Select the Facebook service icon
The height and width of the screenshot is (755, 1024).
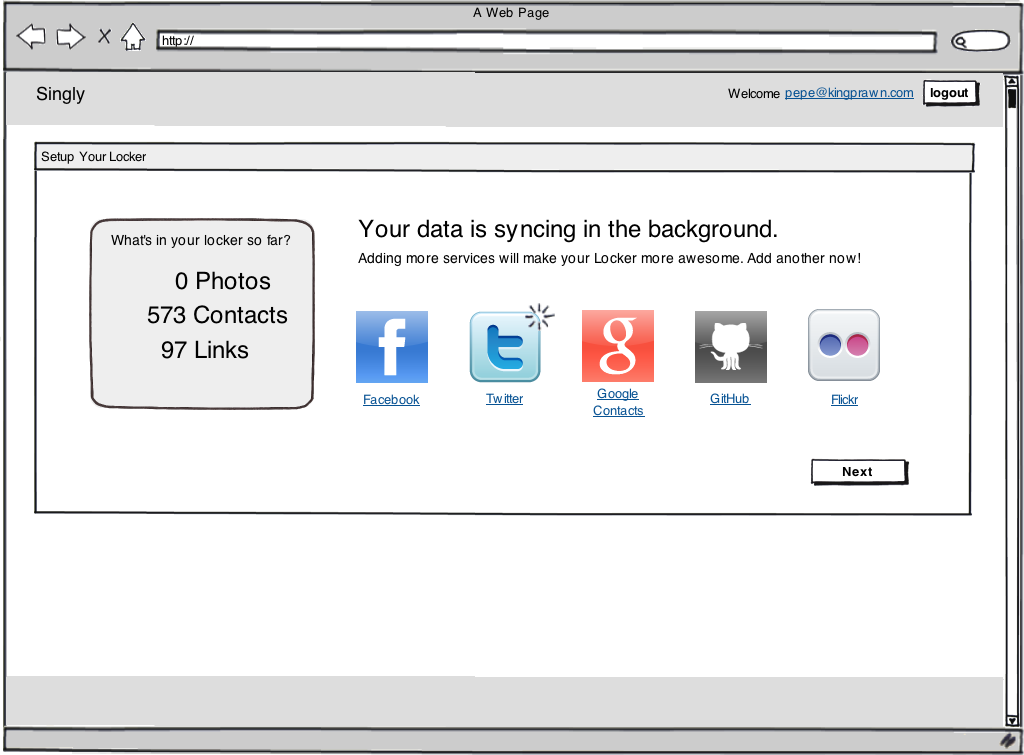point(392,347)
